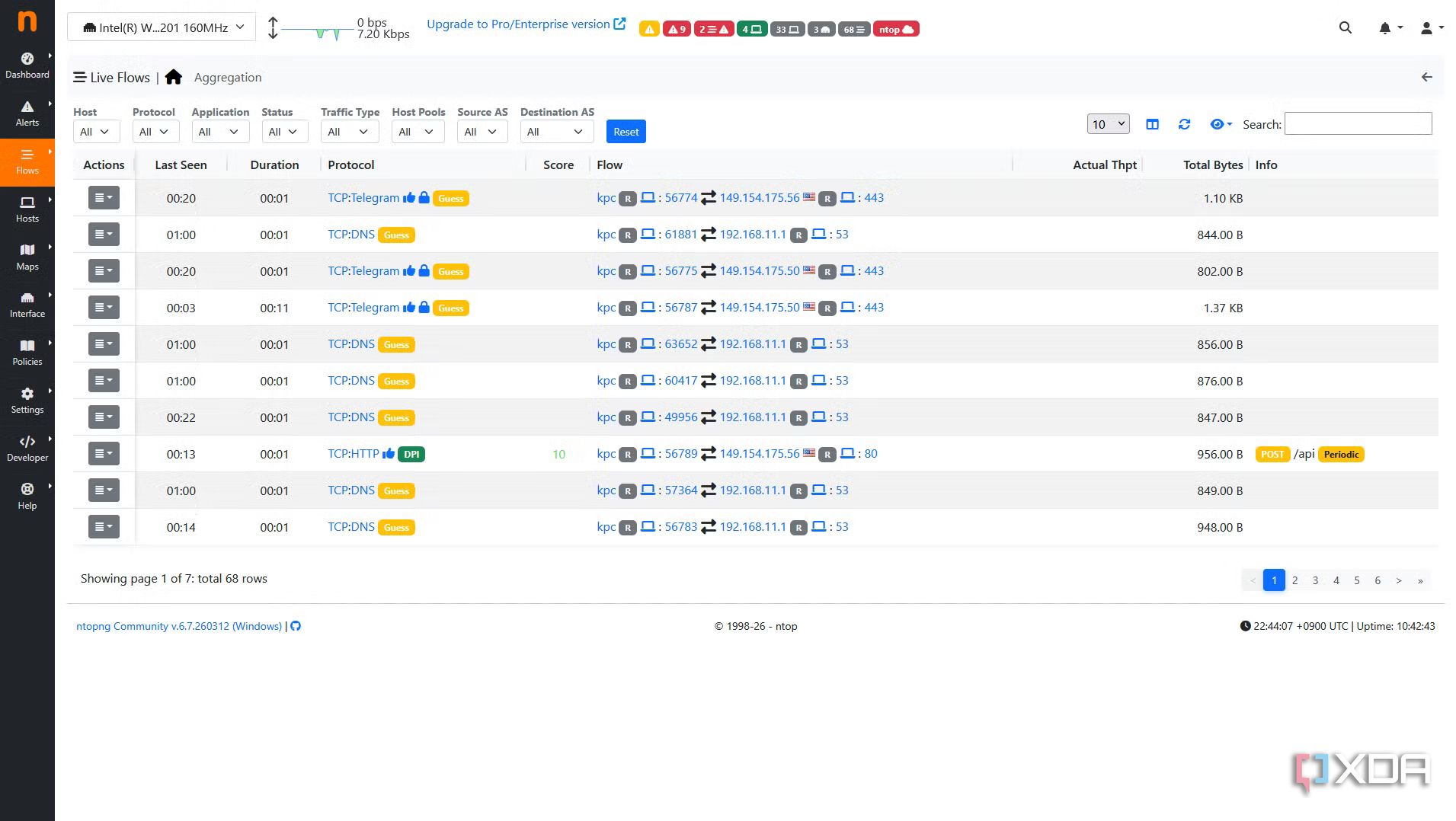Screen dimensions: 1456x821
Task: Open actions menu for the TCP:HTTP row
Action: 104,454
